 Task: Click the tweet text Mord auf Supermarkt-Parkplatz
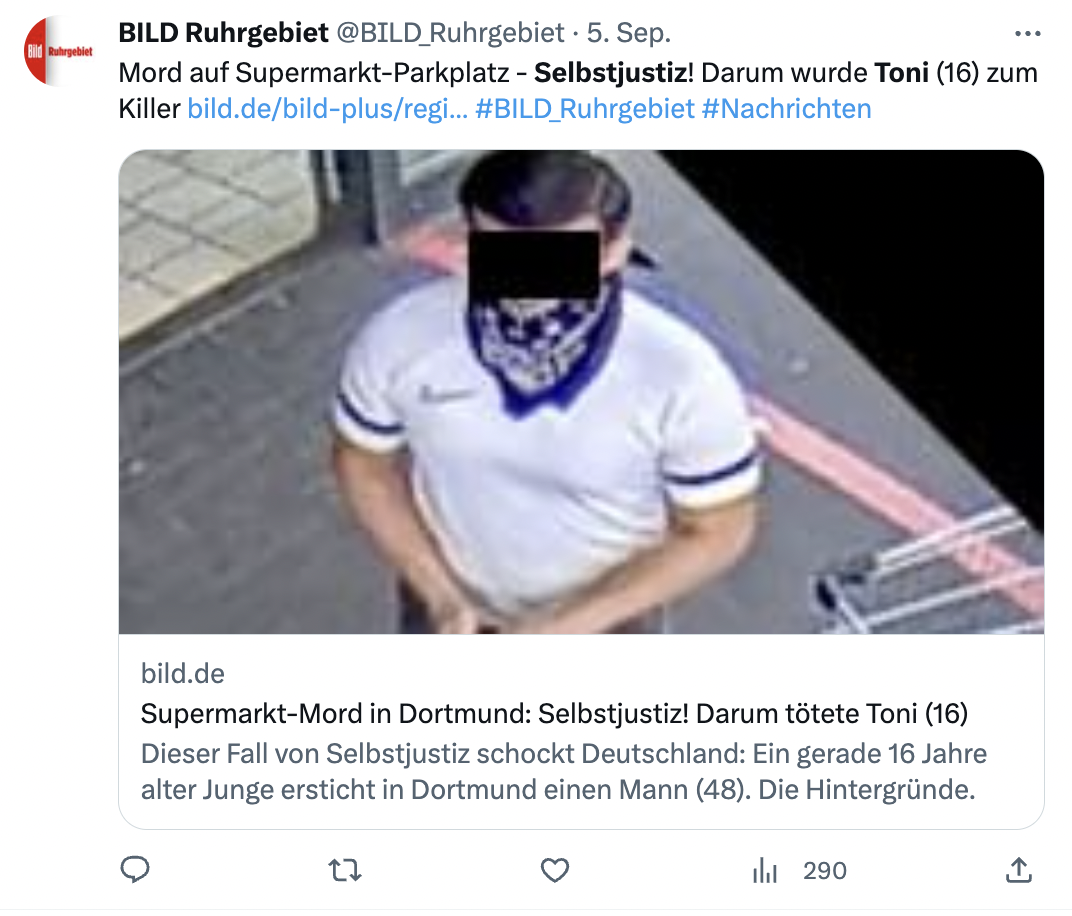(x=314, y=72)
